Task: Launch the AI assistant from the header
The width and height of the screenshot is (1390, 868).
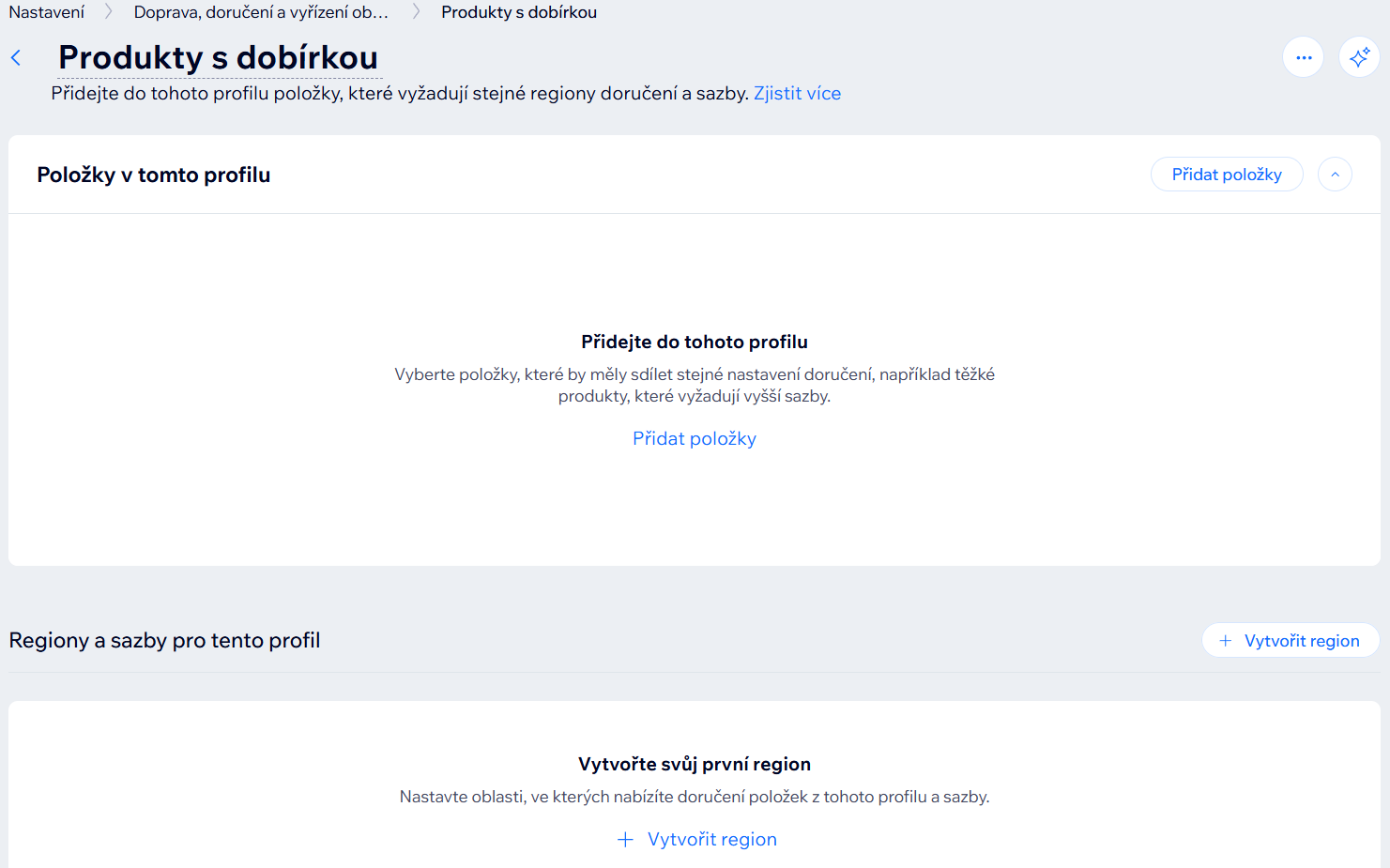Action: coord(1359,57)
